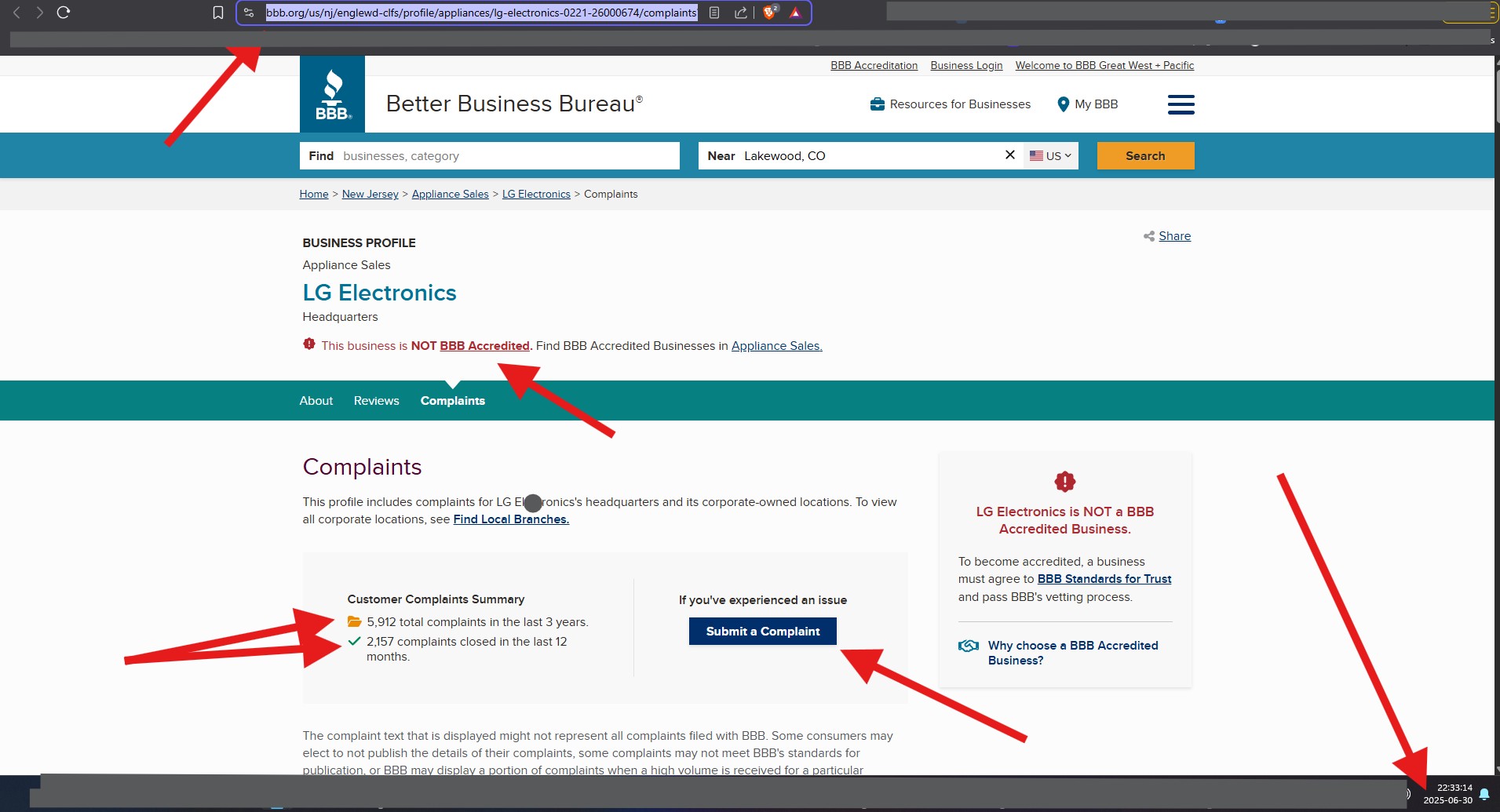Image resolution: width=1500 pixels, height=812 pixels.
Task: Open Resources for Businesses menu
Action: click(x=950, y=104)
